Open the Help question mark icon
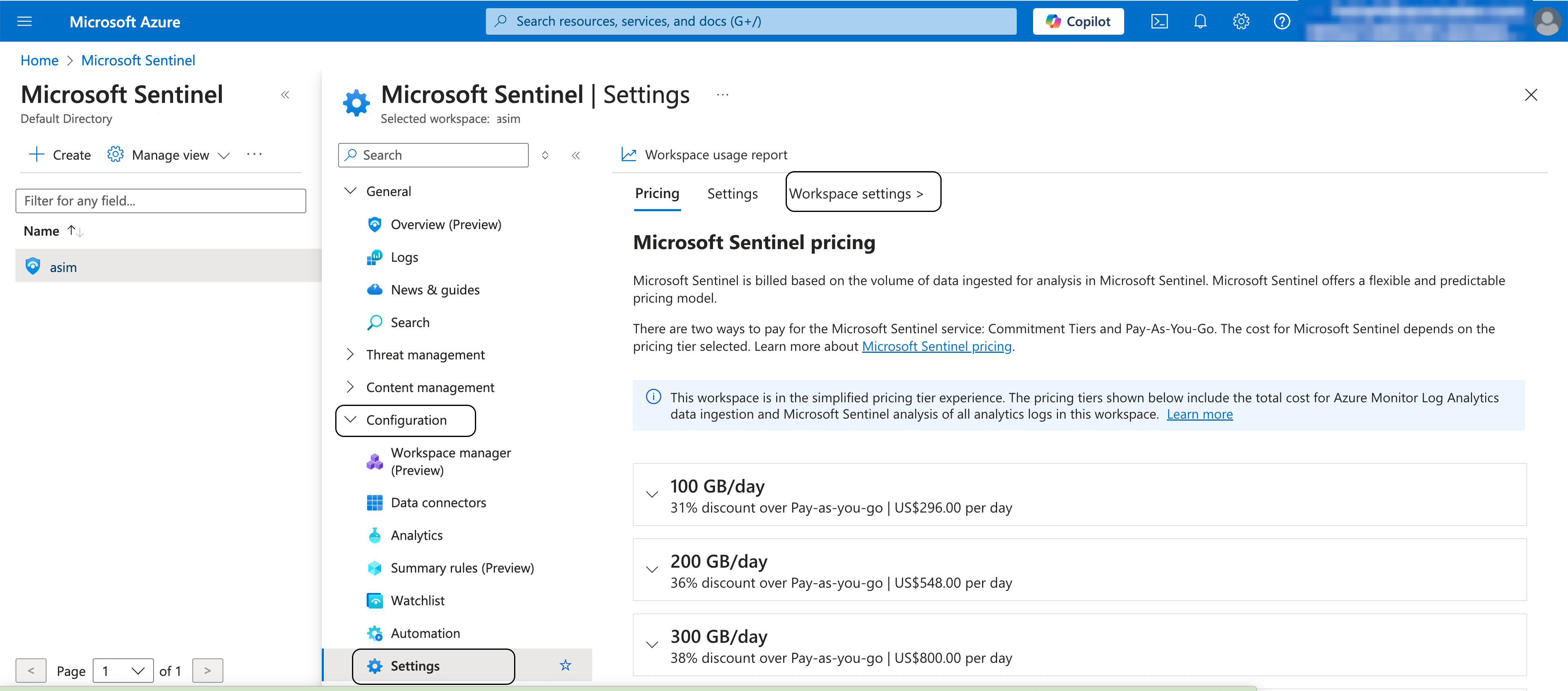Image resolution: width=1568 pixels, height=691 pixels. 1281,21
